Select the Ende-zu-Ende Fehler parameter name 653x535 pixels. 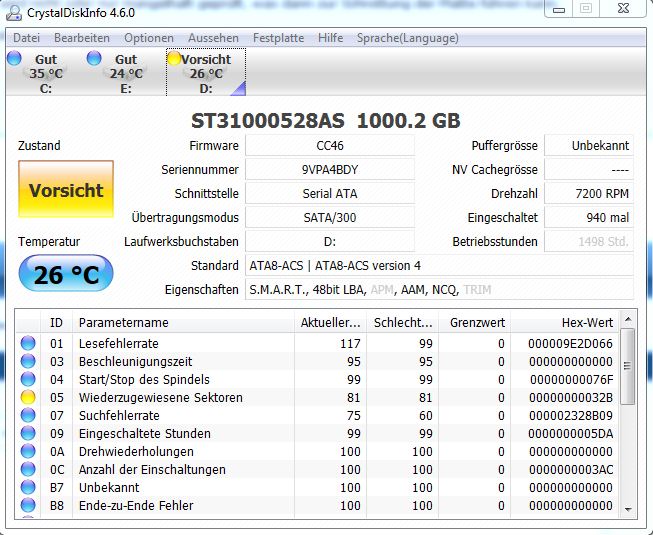(x=136, y=505)
